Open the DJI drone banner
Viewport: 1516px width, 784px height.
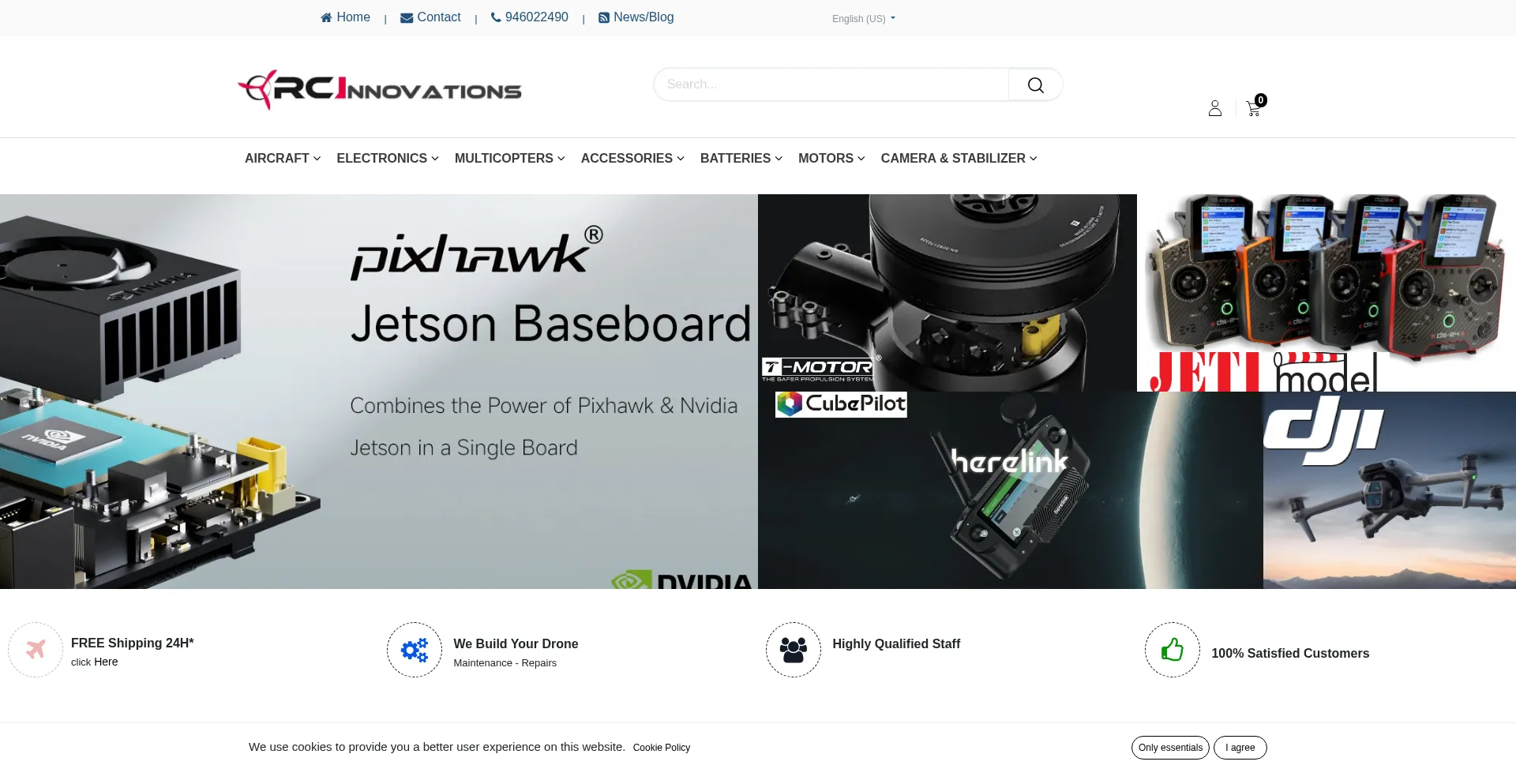[1390, 490]
